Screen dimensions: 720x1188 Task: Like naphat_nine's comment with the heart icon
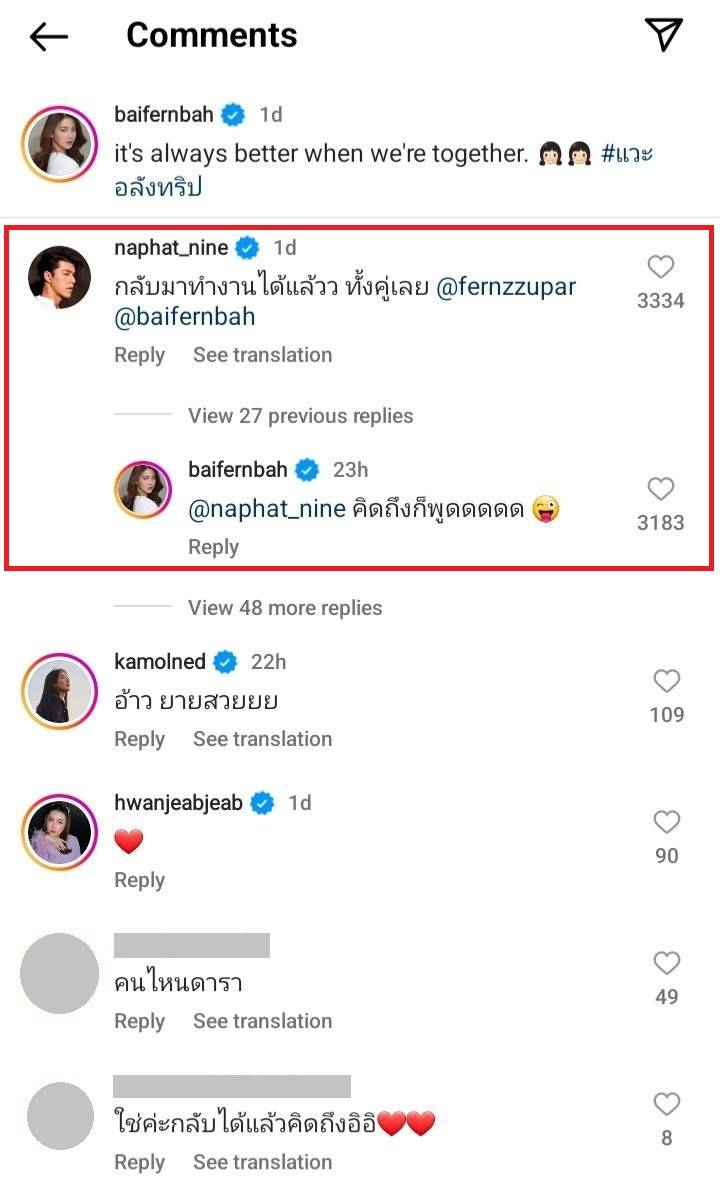point(660,266)
